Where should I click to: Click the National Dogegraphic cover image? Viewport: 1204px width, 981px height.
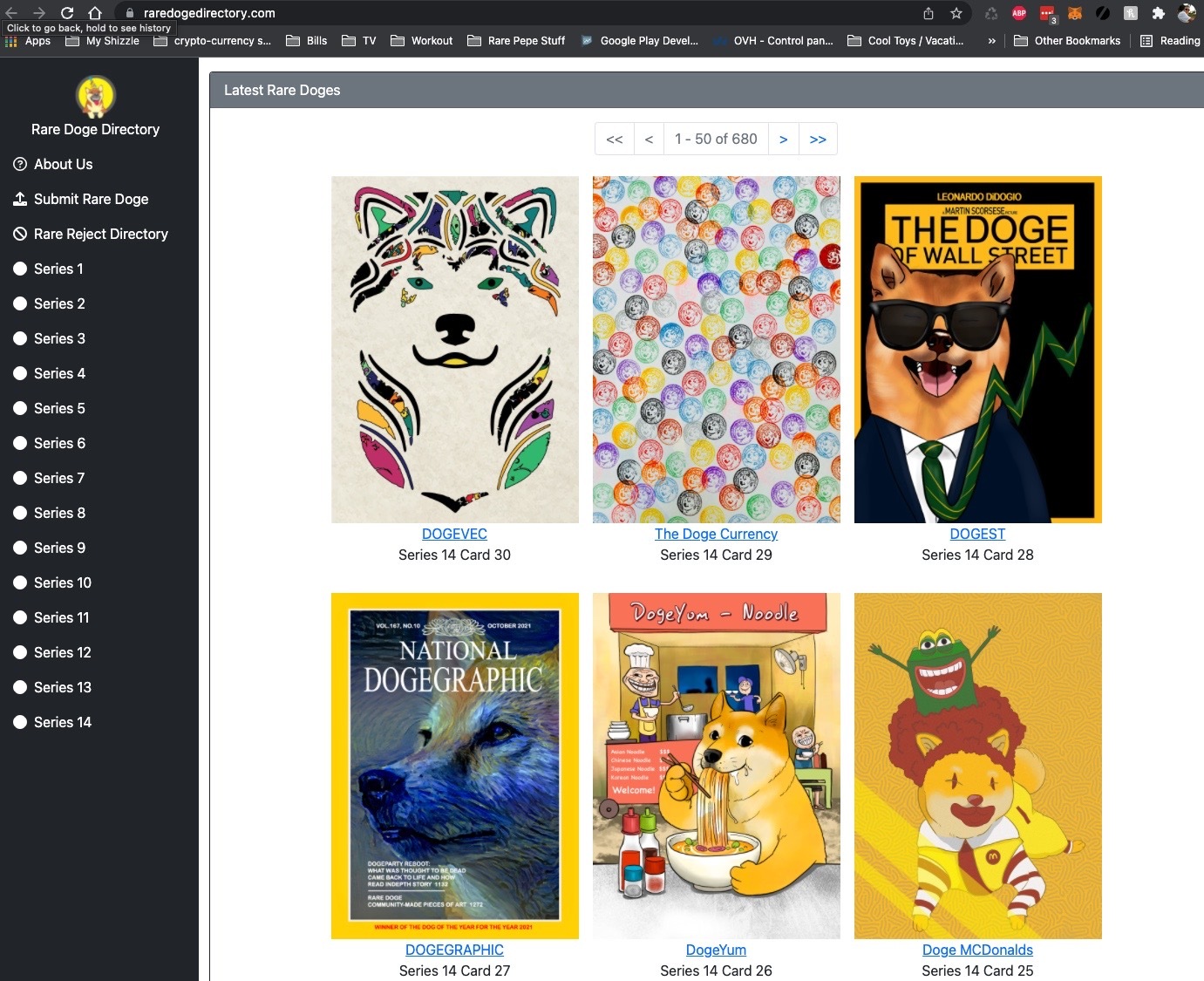(x=455, y=766)
